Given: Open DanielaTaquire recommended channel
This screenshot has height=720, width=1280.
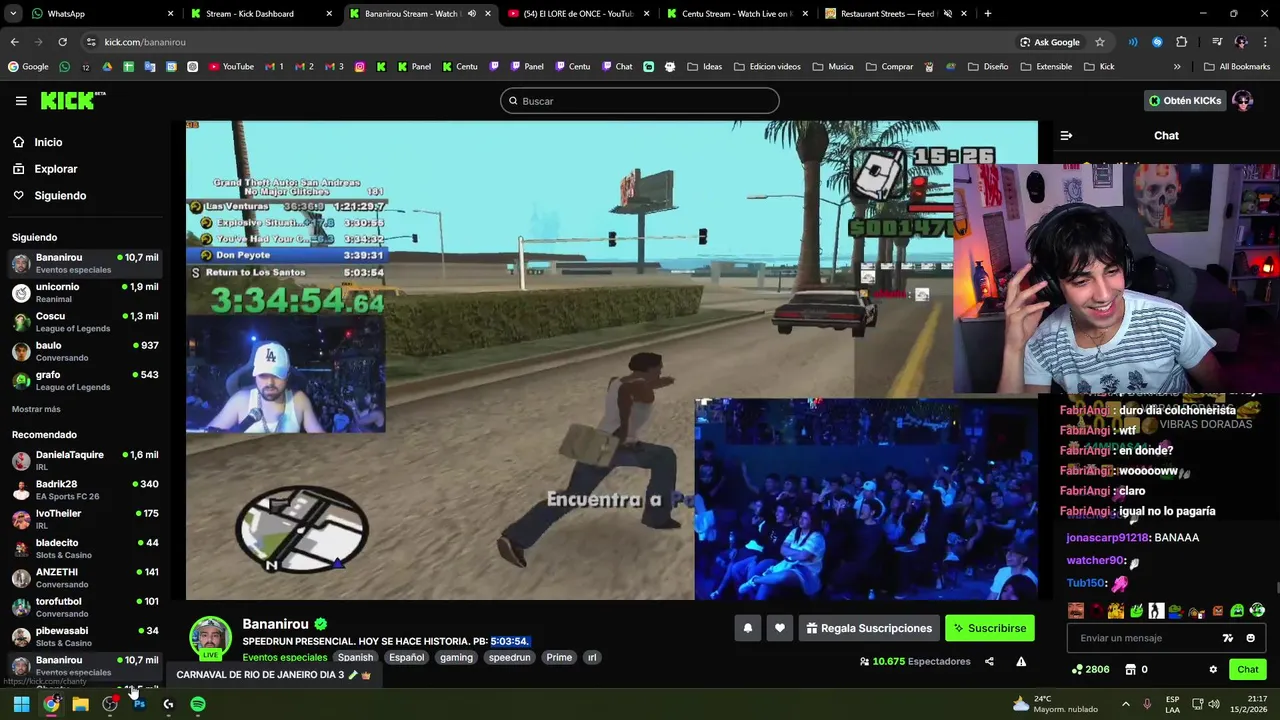Looking at the screenshot, I should point(84,460).
